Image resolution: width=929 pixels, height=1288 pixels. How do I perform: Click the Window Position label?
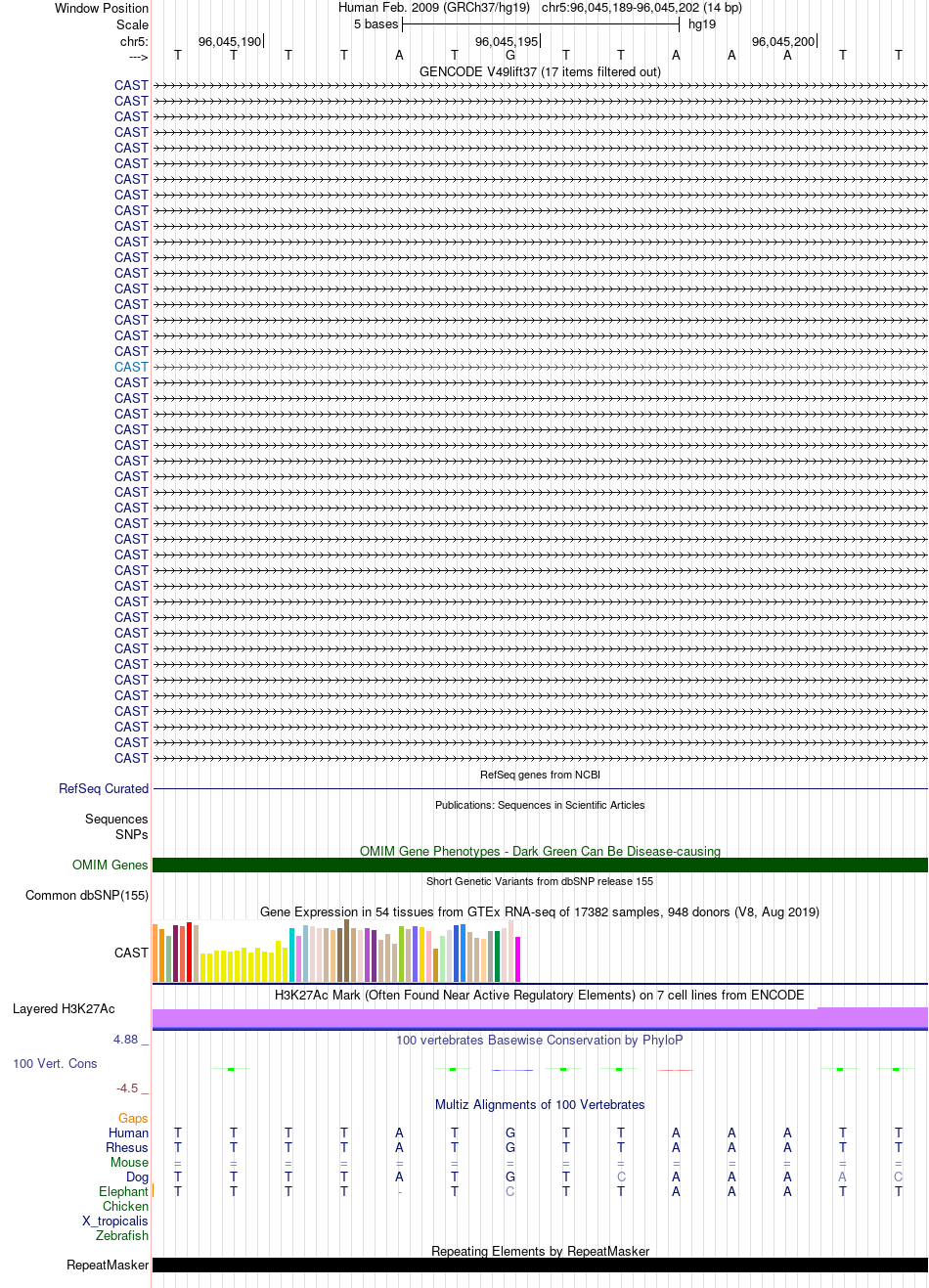point(102,8)
